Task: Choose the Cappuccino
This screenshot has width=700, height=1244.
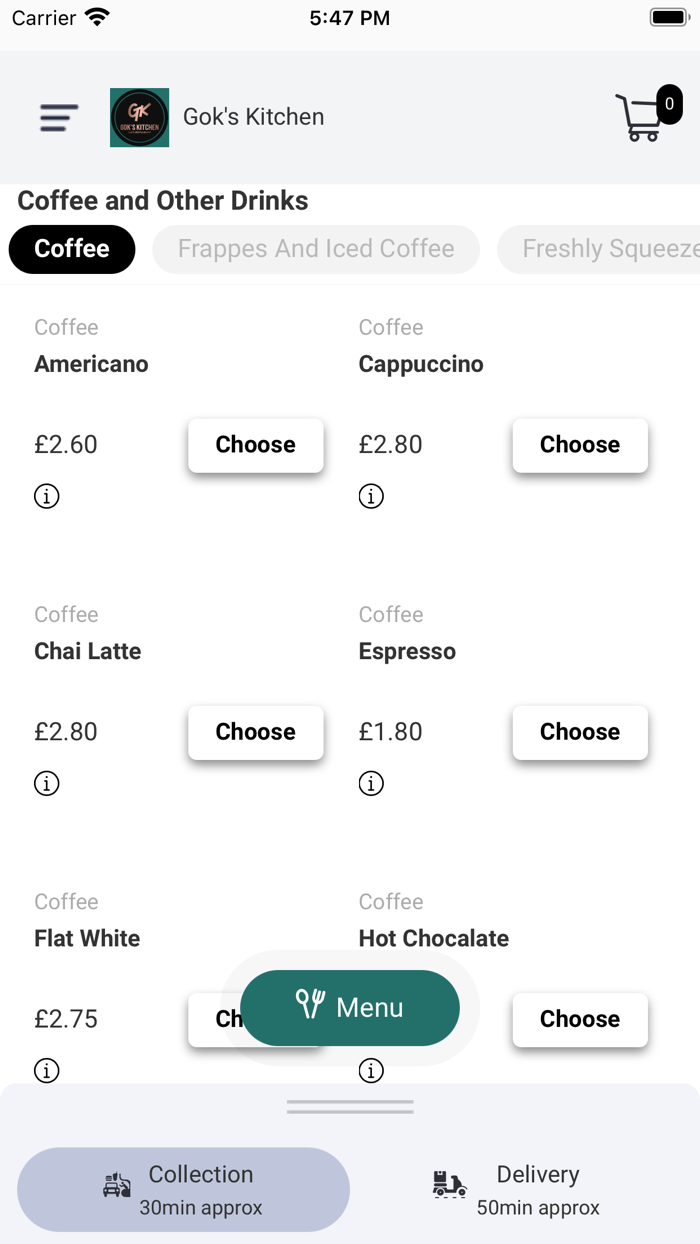Action: coord(580,445)
